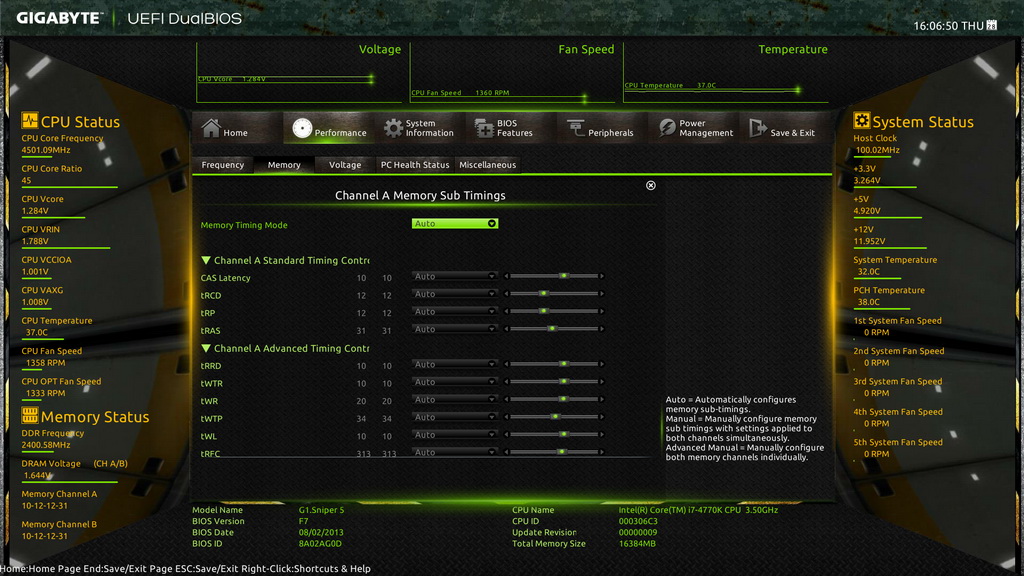Image resolution: width=1024 pixels, height=576 pixels.
Task: Open the BIOS Features chip icon
Action: (485, 128)
